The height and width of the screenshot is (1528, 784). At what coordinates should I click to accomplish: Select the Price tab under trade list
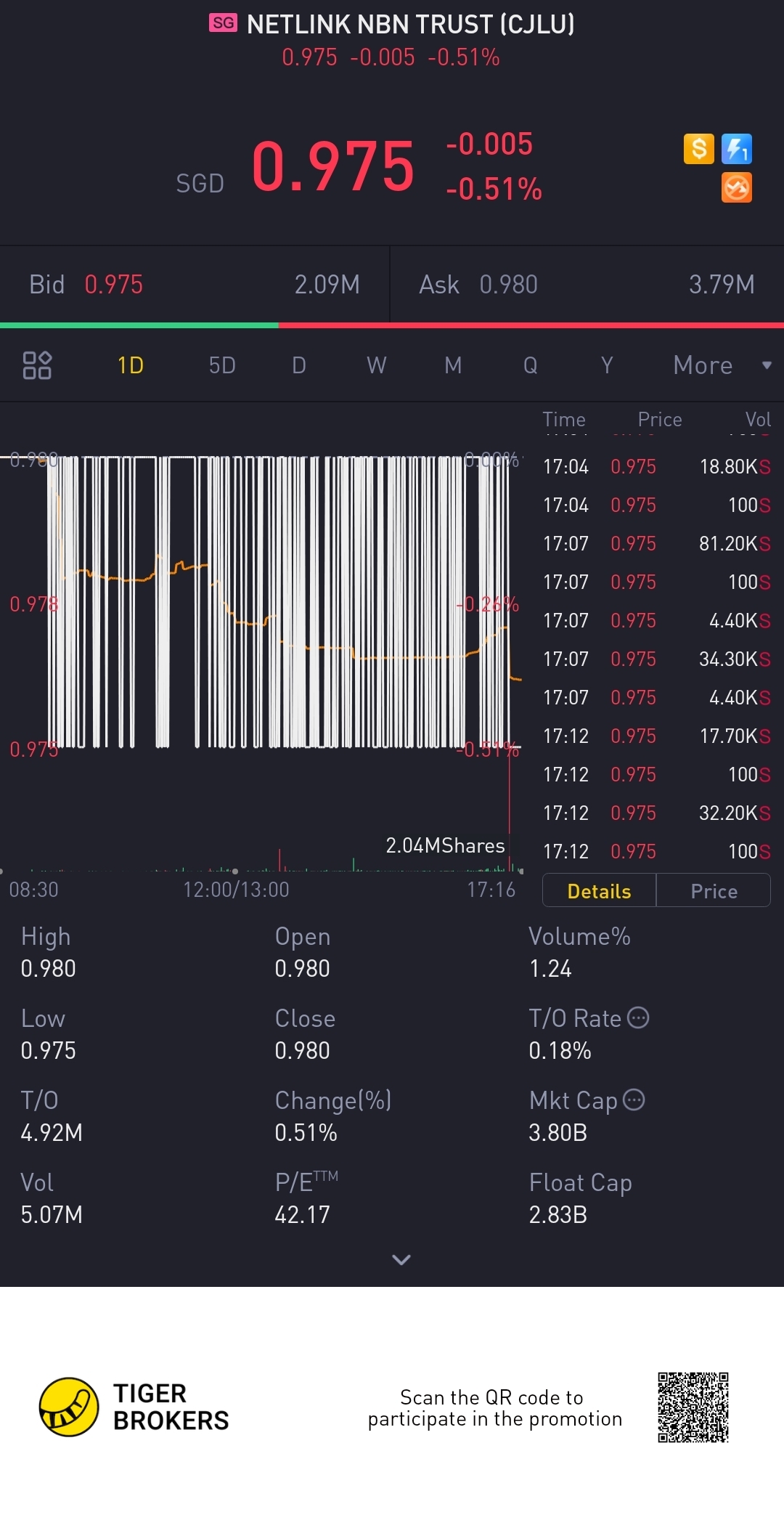pos(714,891)
